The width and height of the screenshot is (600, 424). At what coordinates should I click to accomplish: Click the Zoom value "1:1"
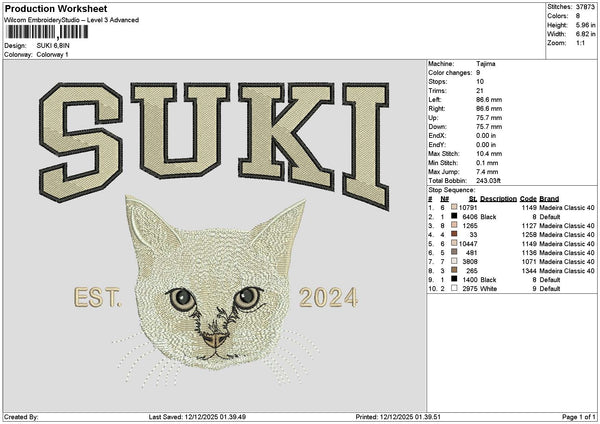click(580, 43)
